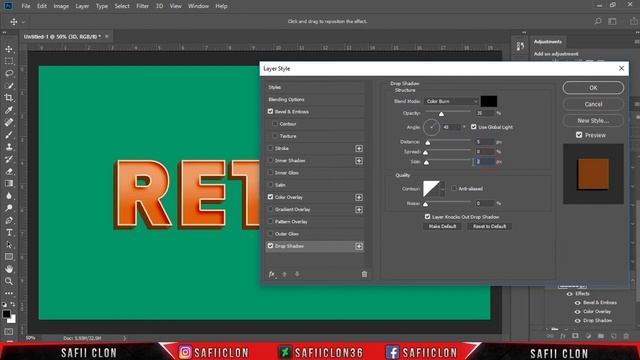The width and height of the screenshot is (640, 360).
Task: Toggle the Preview checkbox
Action: pos(579,135)
